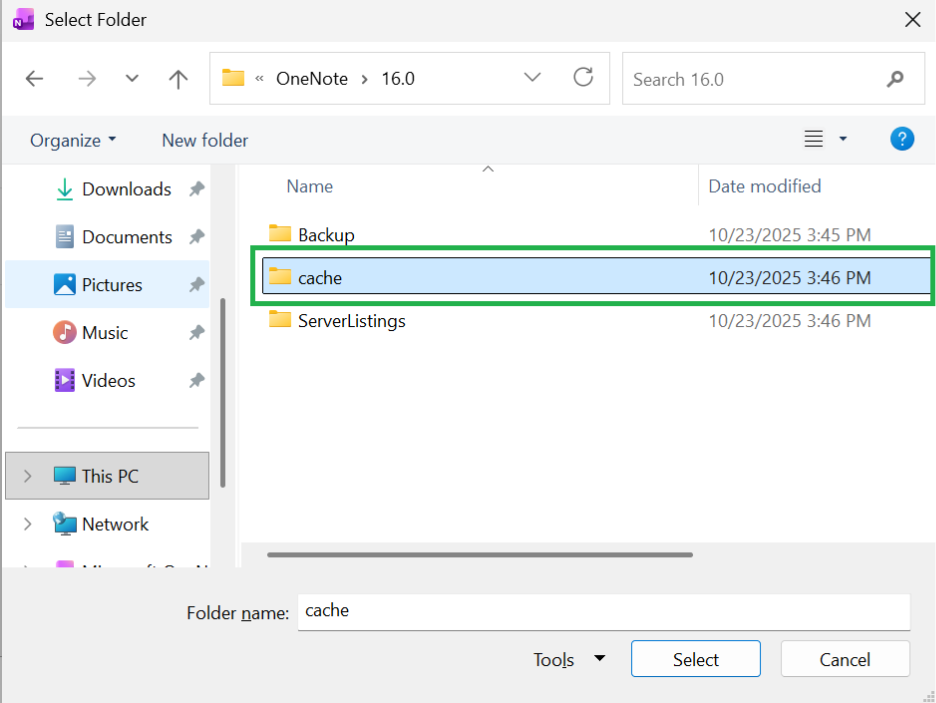
Task: Click the horizontal scrollbar in file list
Action: [480, 554]
